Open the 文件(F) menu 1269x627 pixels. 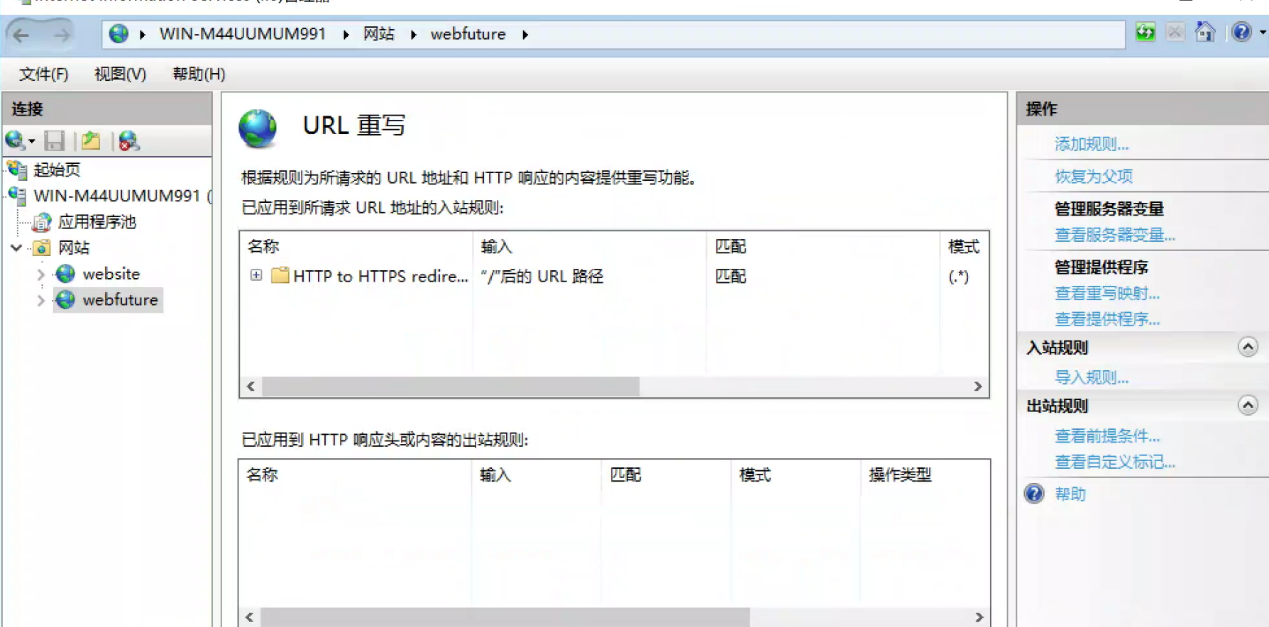[44, 74]
